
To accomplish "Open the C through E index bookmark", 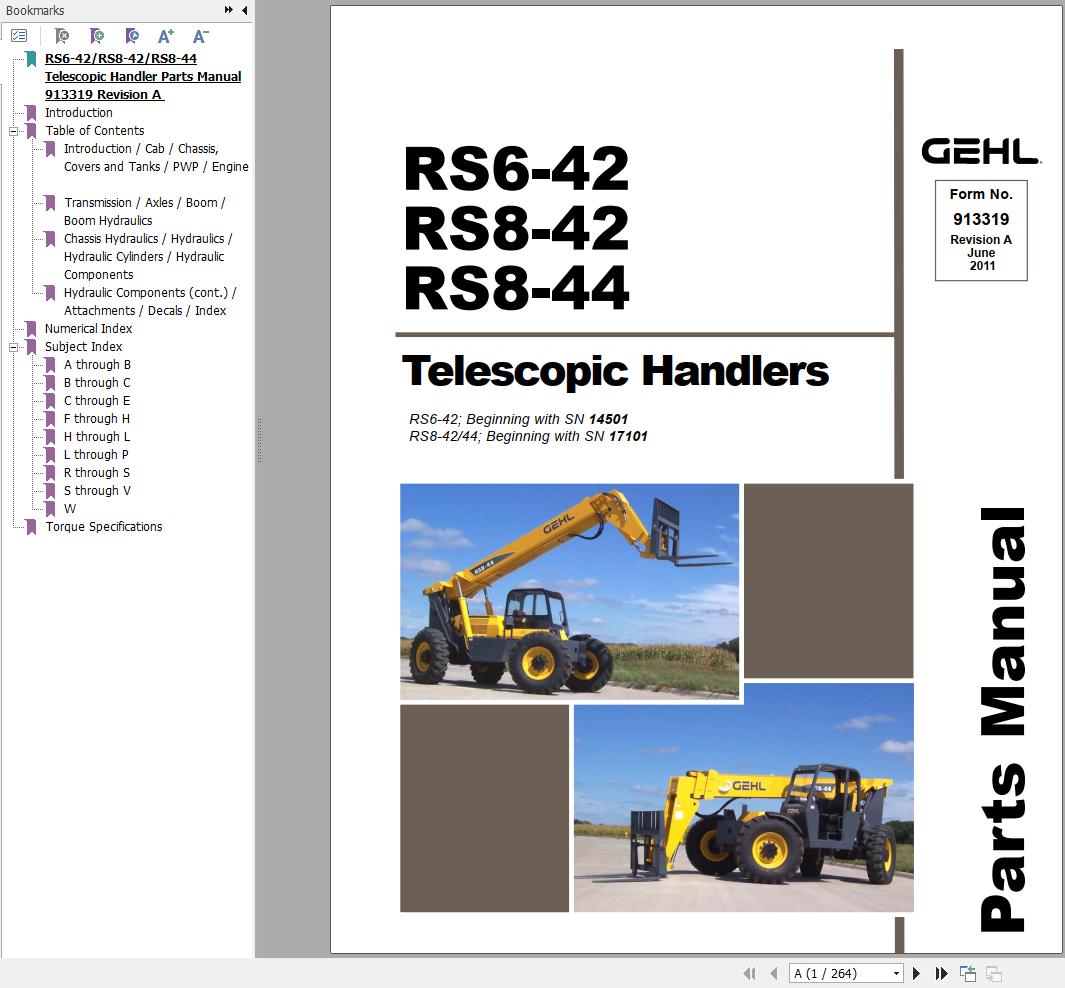I will point(97,401).
